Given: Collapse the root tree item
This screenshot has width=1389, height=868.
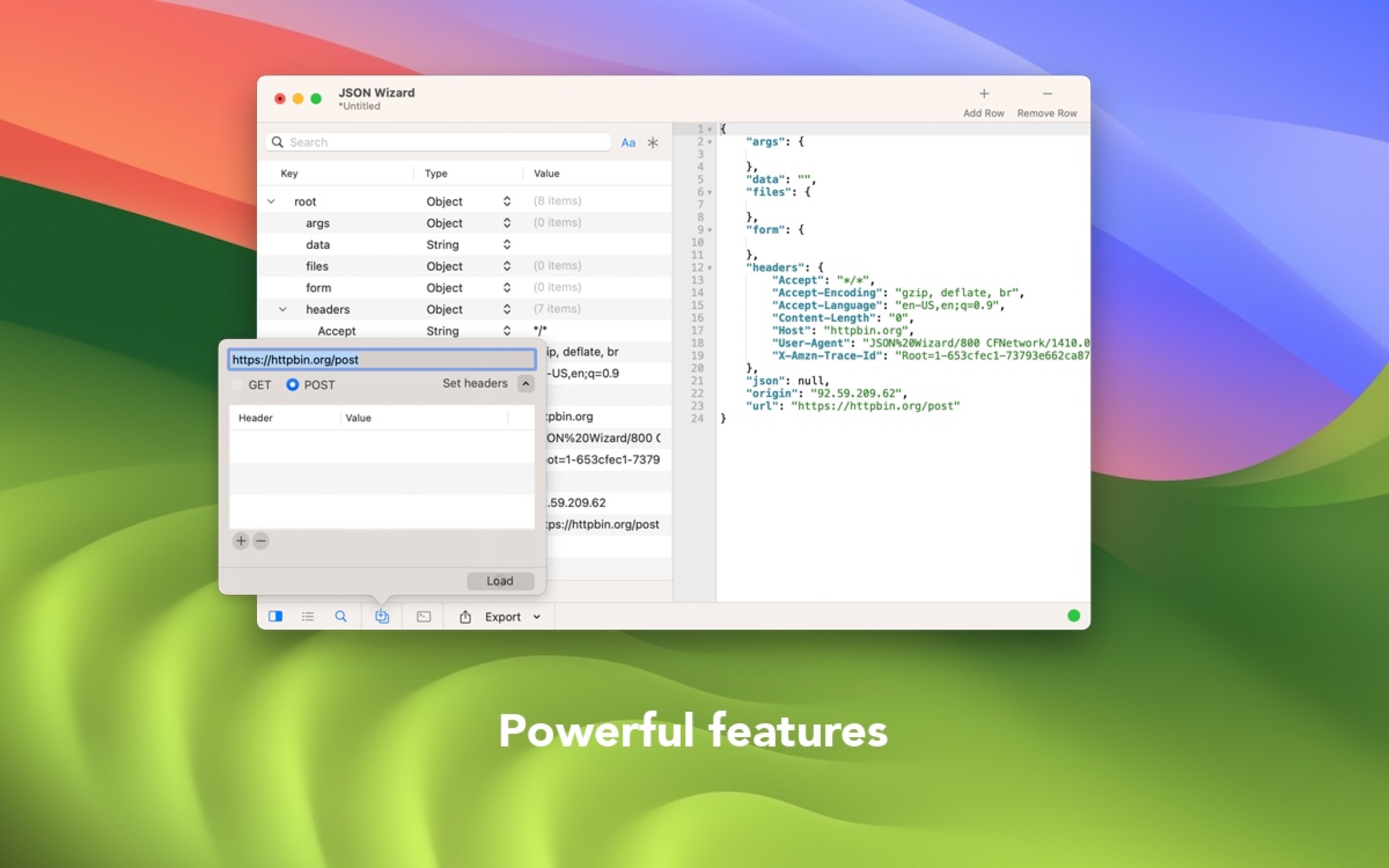Looking at the screenshot, I should pyautogui.click(x=270, y=201).
